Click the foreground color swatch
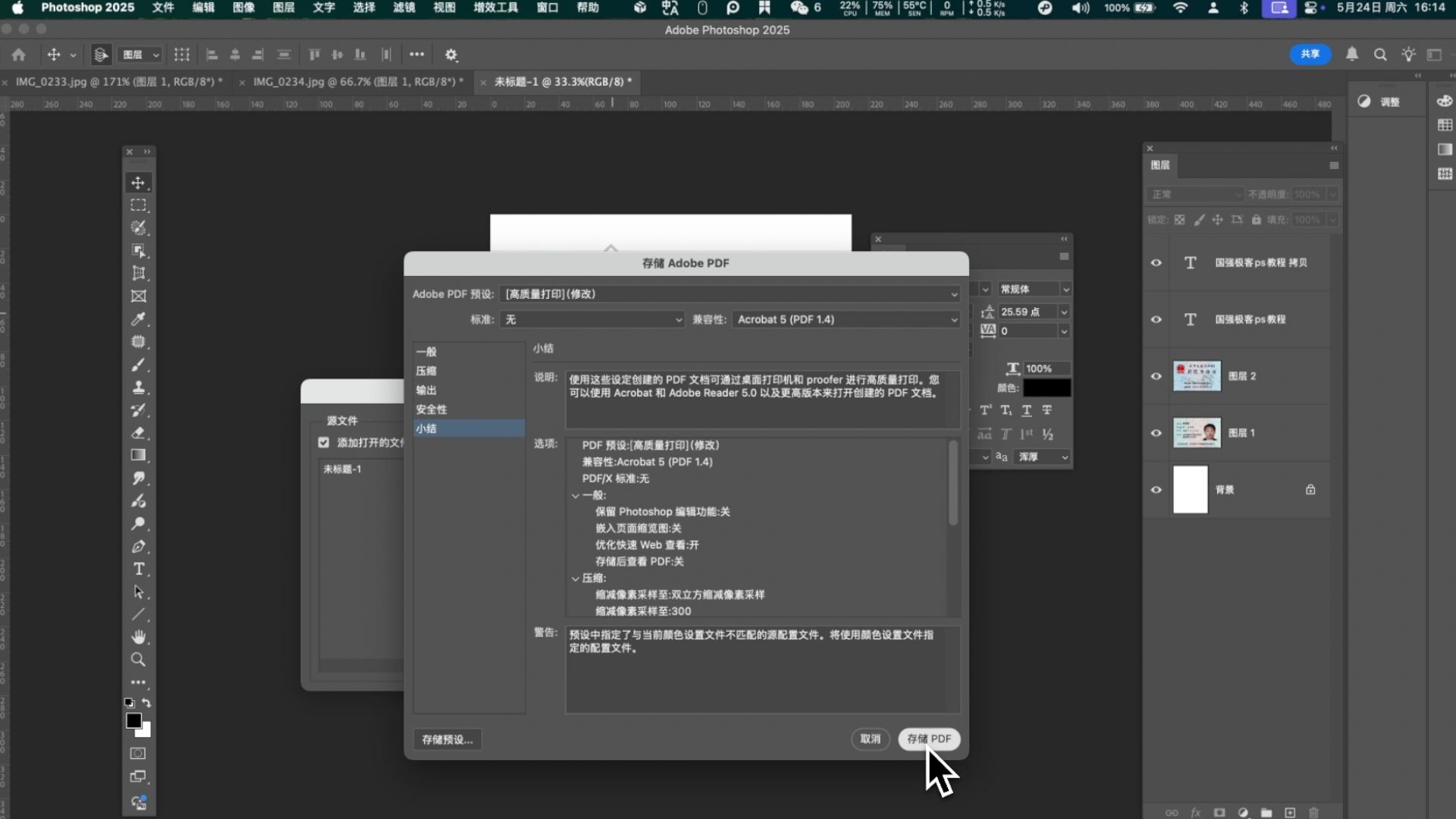 coord(133,720)
